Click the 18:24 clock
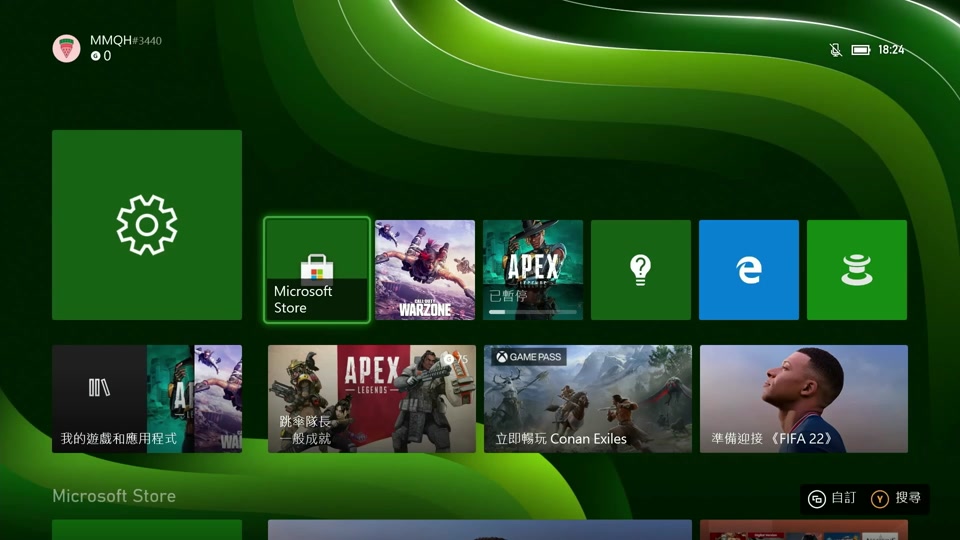Viewport: 960px width, 540px height. click(891, 50)
